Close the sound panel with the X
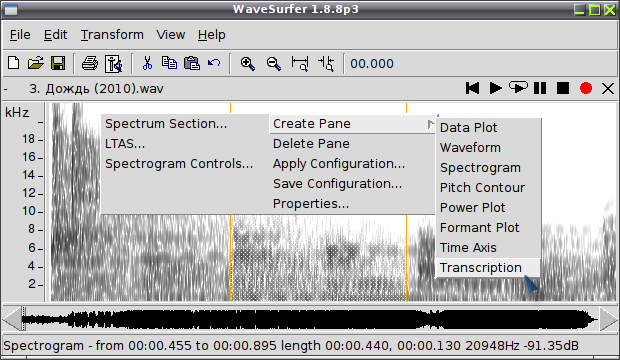 [608, 88]
